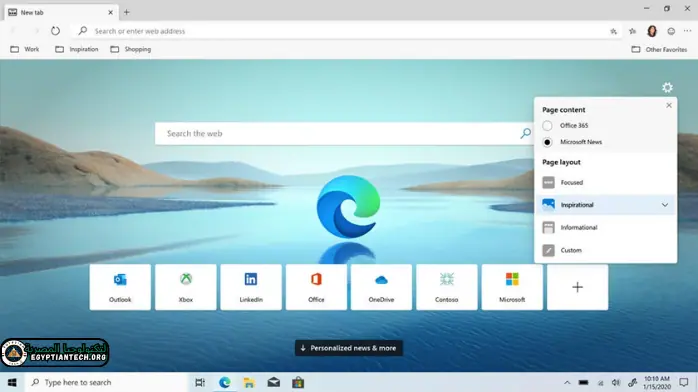Open page settings gear icon

coord(667,88)
